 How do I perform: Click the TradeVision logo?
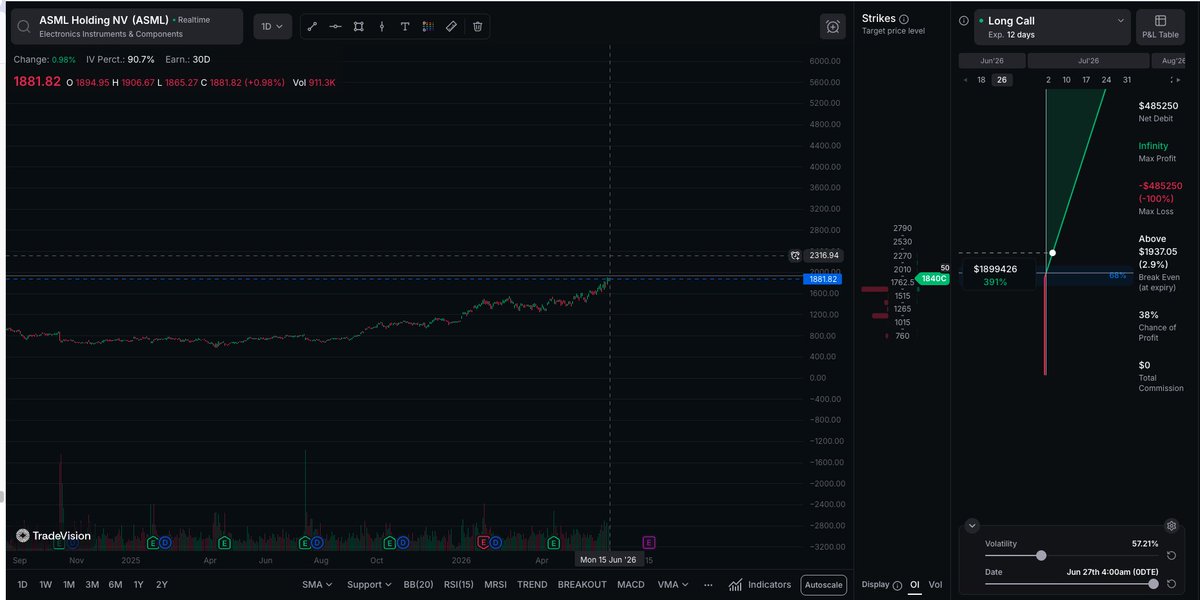point(54,536)
